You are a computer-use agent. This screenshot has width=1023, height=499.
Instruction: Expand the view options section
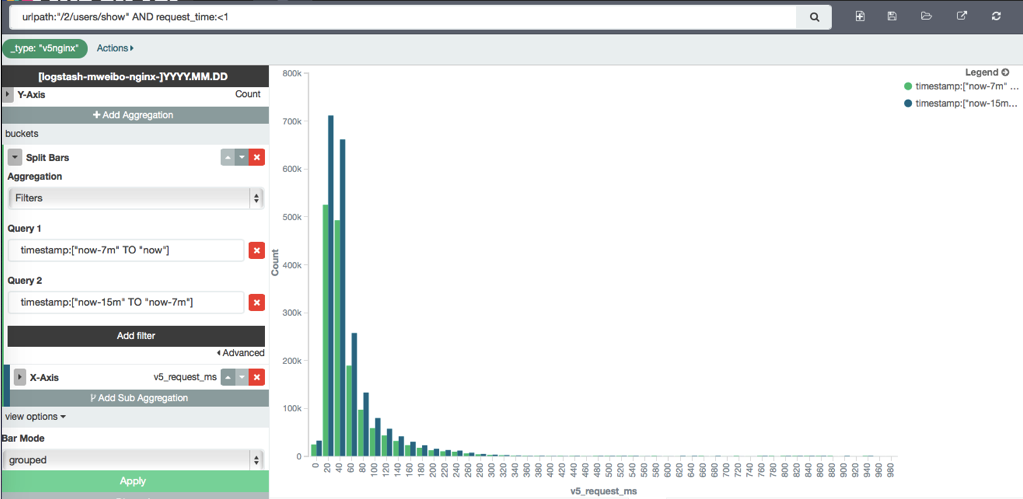pyautogui.click(x=36, y=416)
